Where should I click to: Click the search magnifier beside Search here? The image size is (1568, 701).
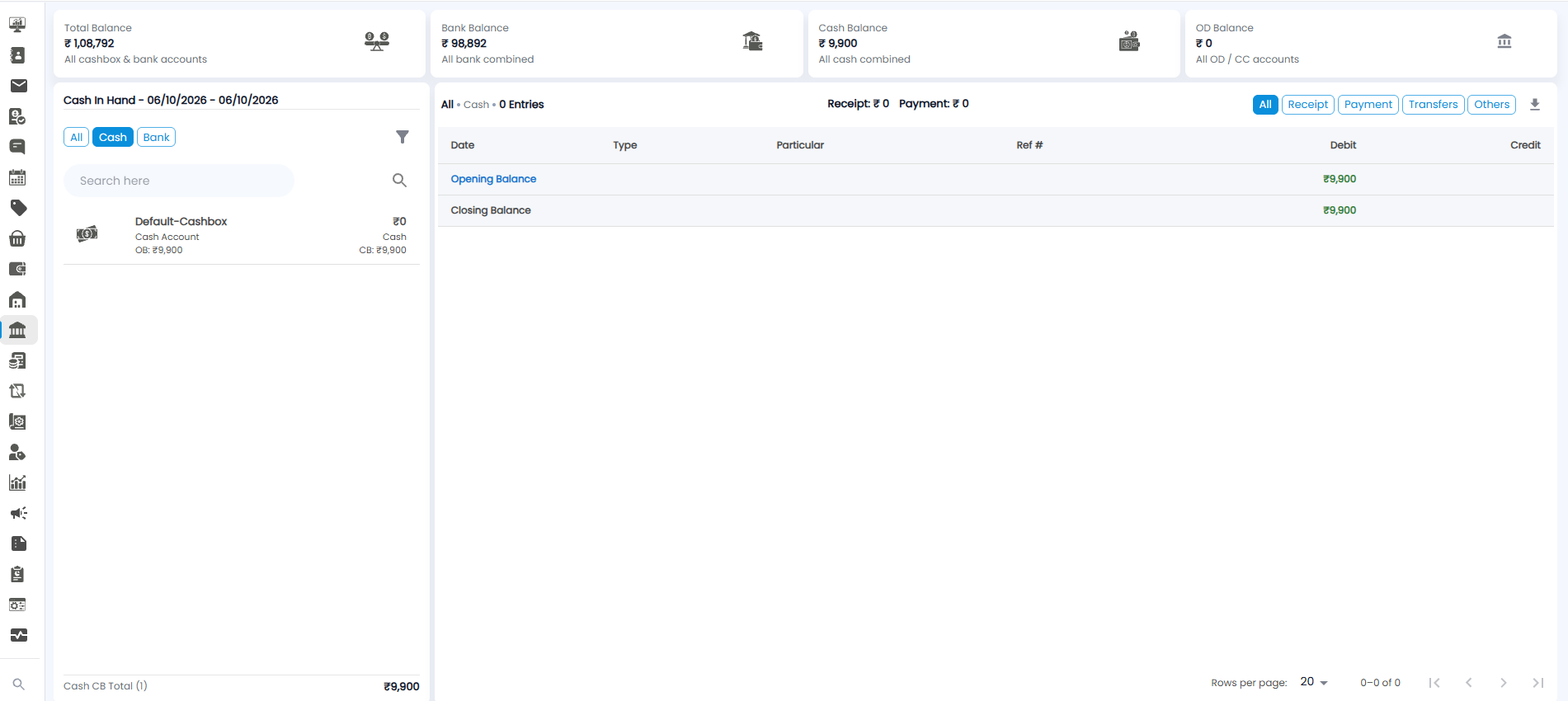(x=399, y=180)
